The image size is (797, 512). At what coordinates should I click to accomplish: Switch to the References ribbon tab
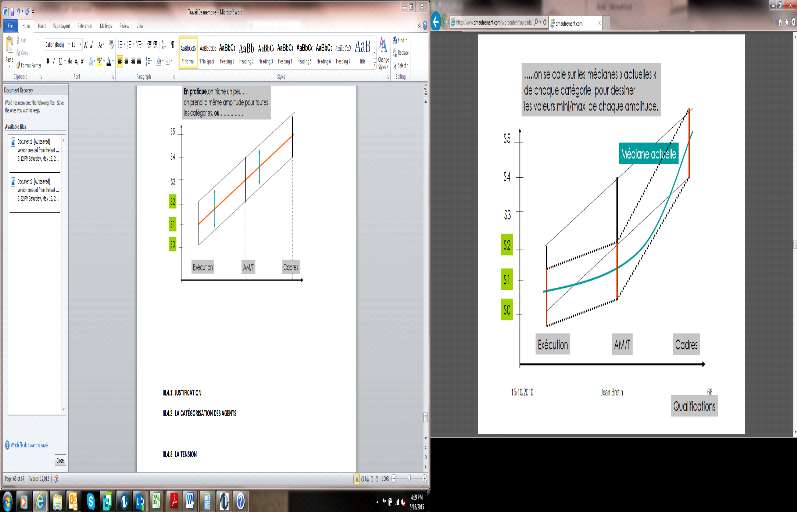click(85, 25)
